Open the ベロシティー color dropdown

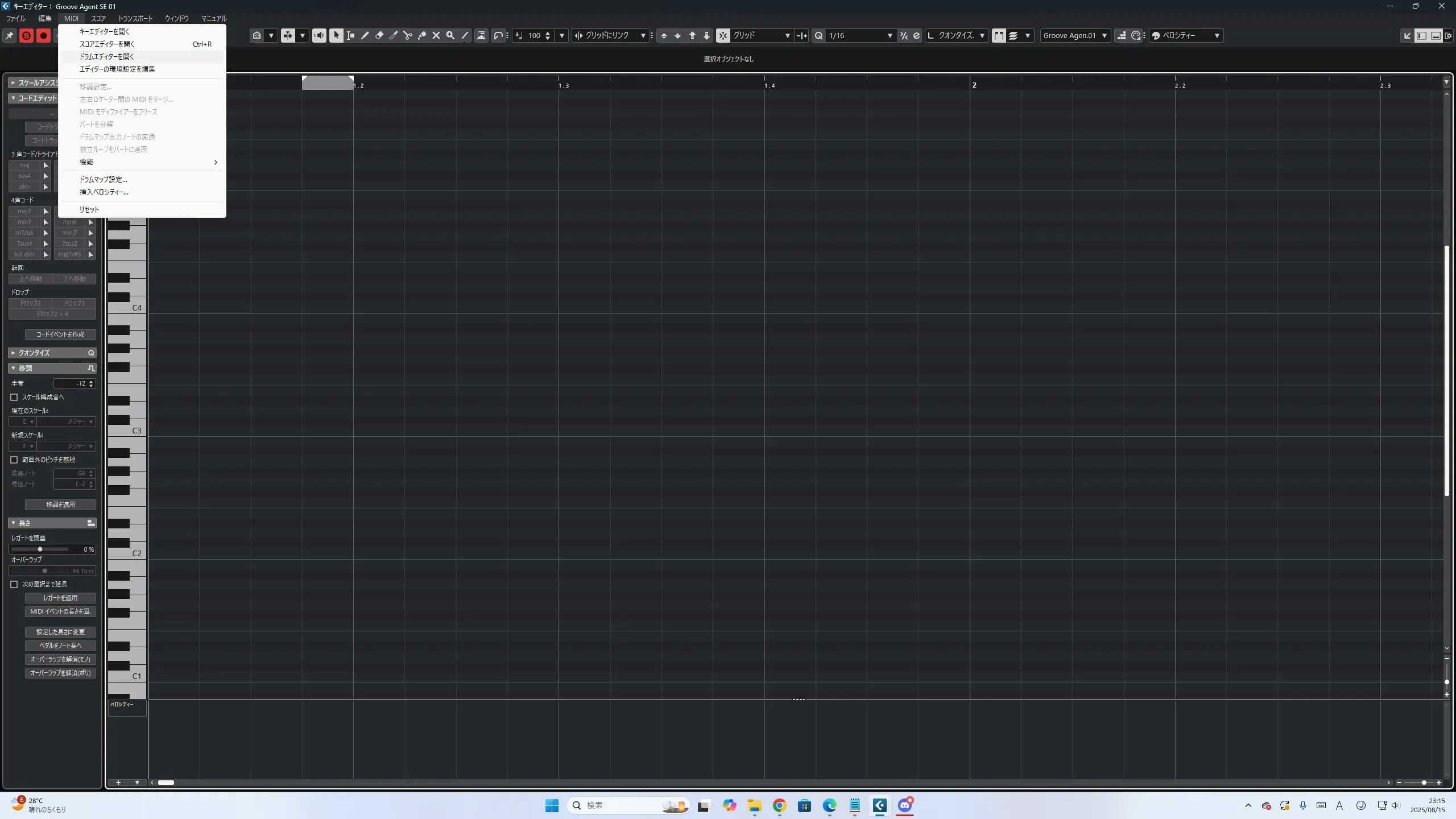[1217, 35]
